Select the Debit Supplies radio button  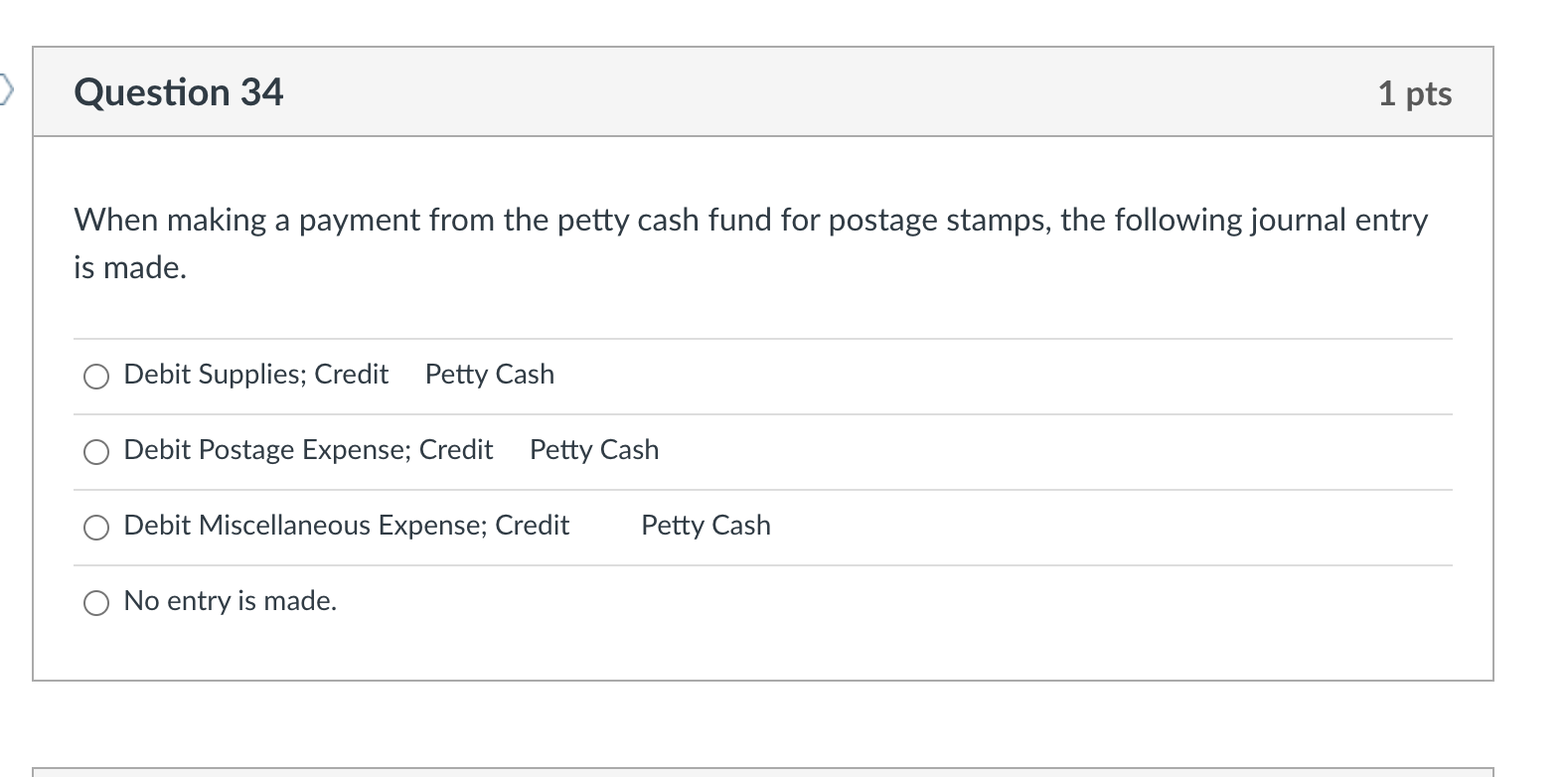pyautogui.click(x=96, y=376)
